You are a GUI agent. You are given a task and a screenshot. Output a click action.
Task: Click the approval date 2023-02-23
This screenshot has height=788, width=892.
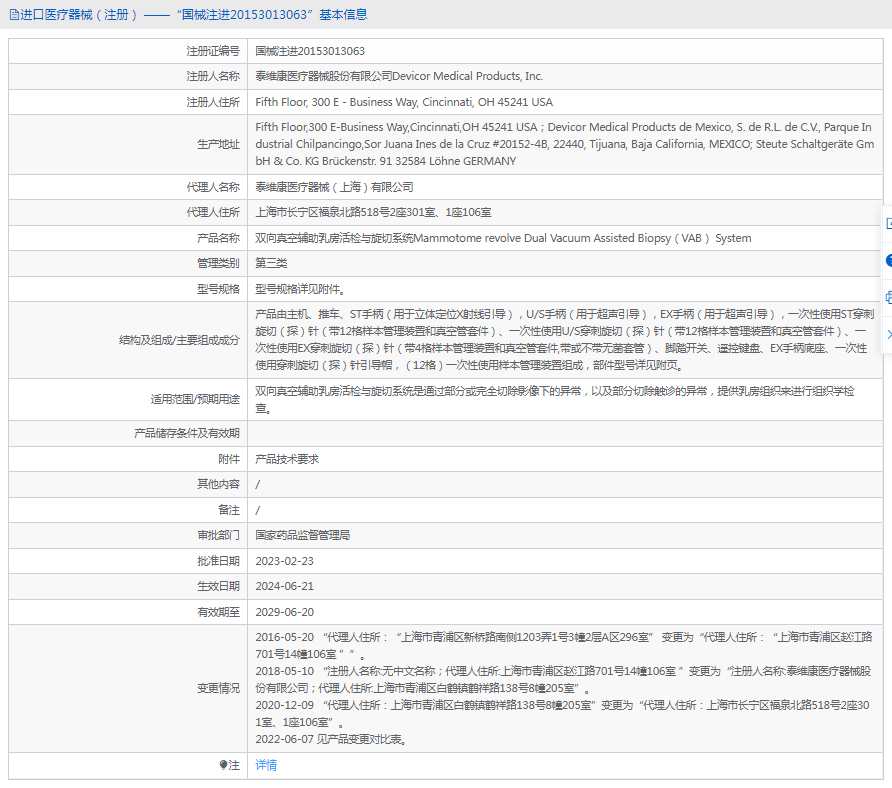284,561
